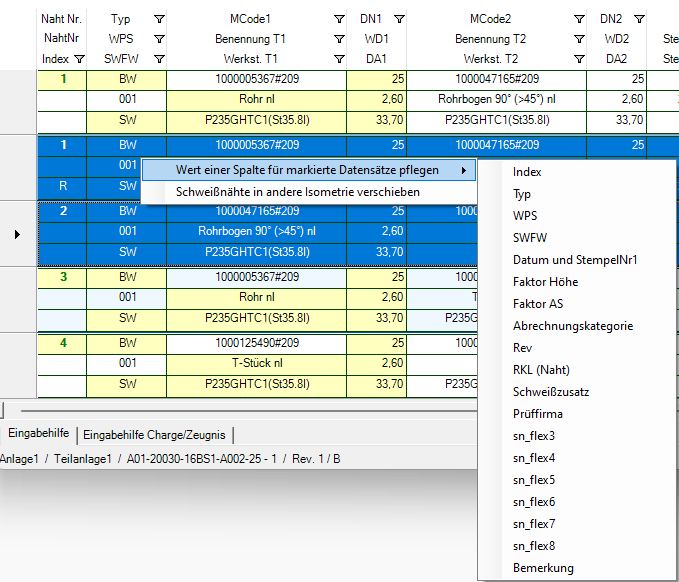Viewport: 679px width, 582px height.
Task: Select 'Datum und StempelNr1' submenu entry
Action: coord(574,260)
